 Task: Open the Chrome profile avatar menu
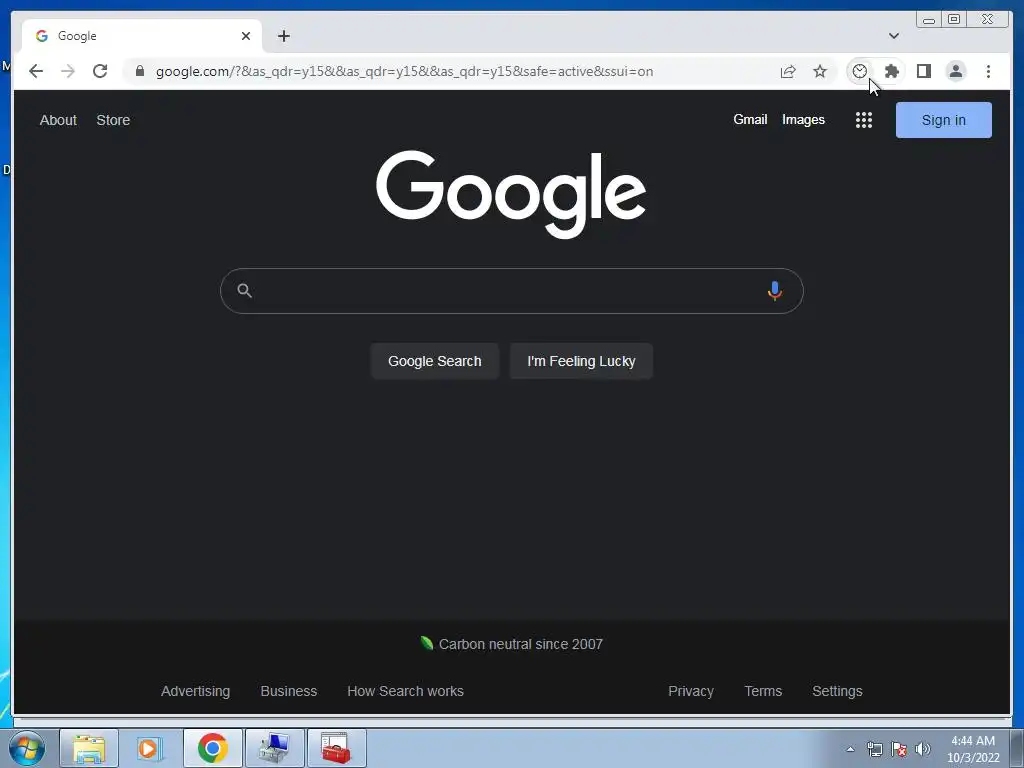(x=955, y=71)
